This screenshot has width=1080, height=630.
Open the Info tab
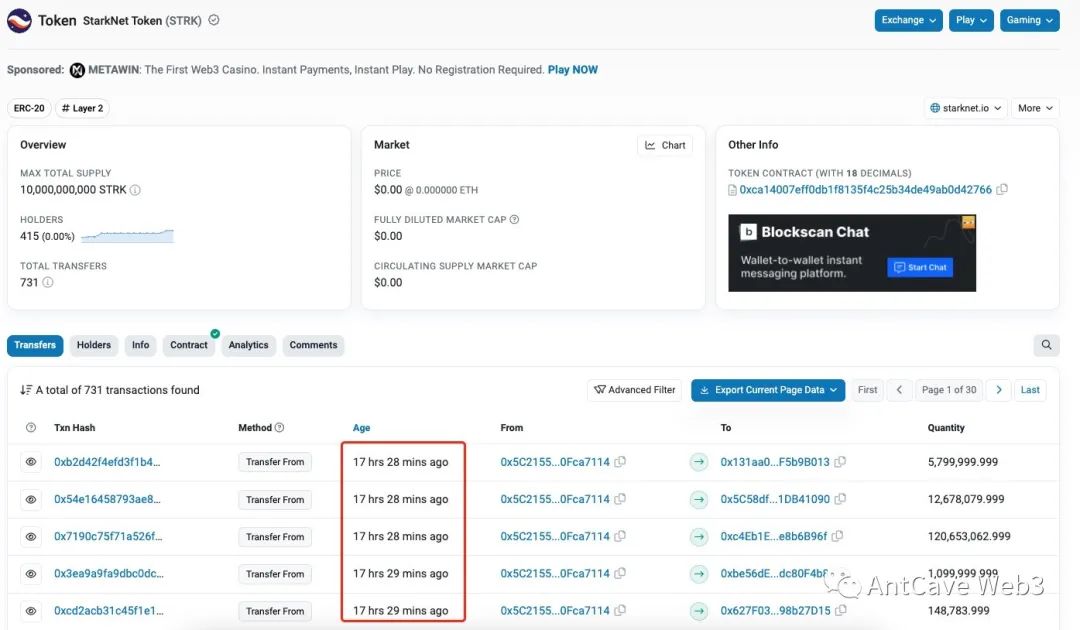pos(141,345)
